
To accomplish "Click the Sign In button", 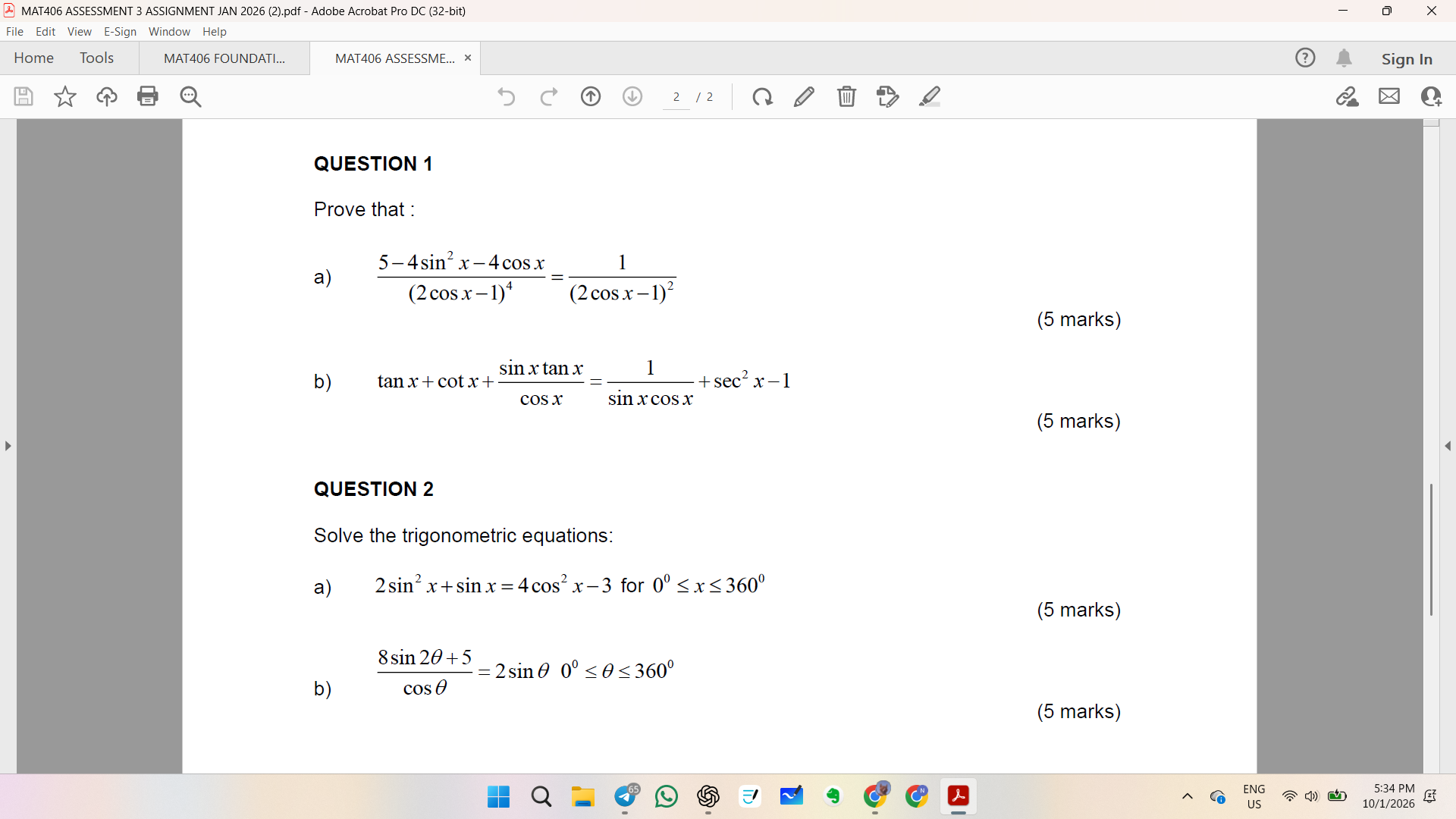I will click(1407, 58).
